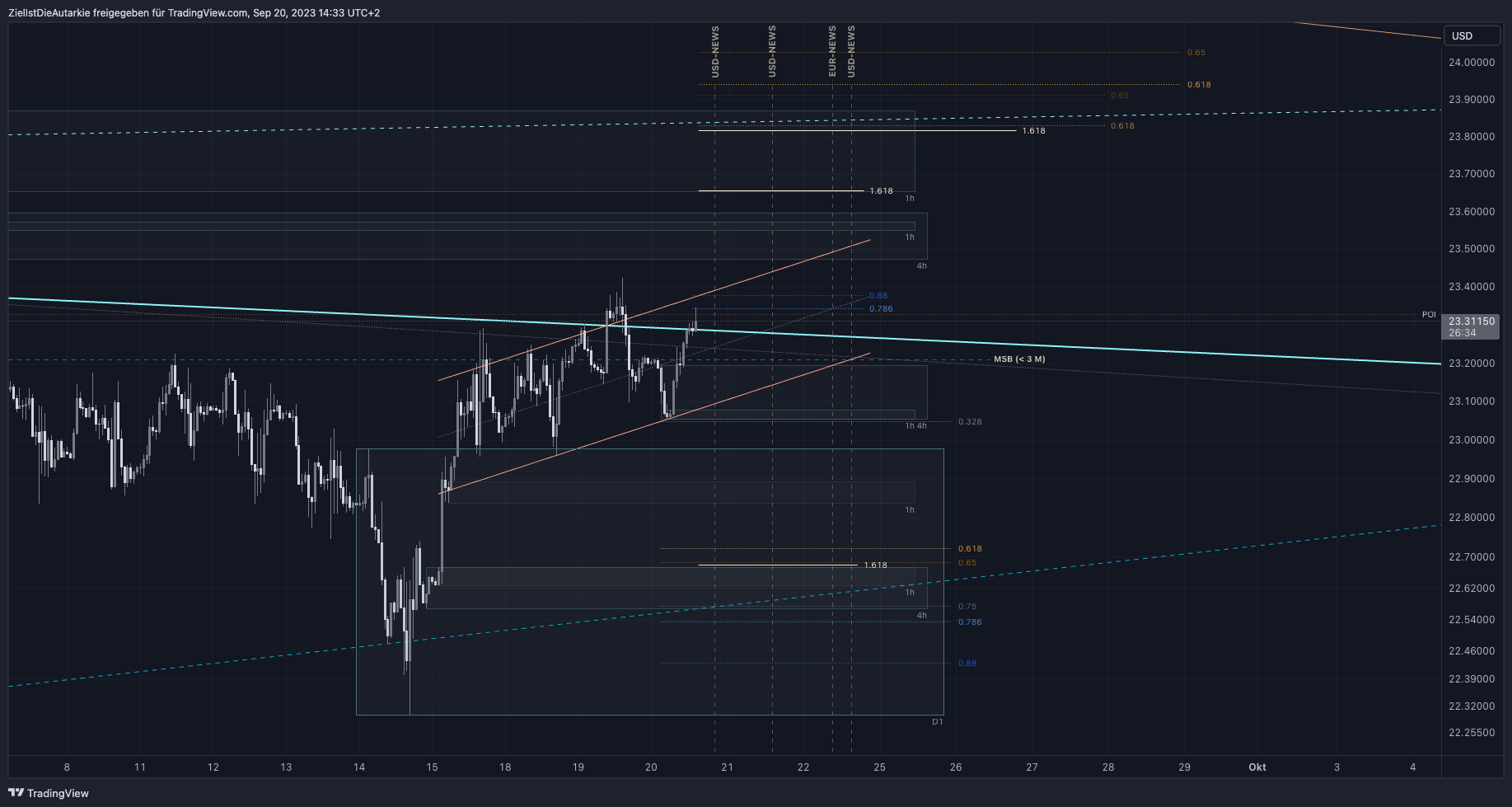Click the TradingView logo in the footer
Image resolution: width=1512 pixels, height=807 pixels.
(x=49, y=793)
